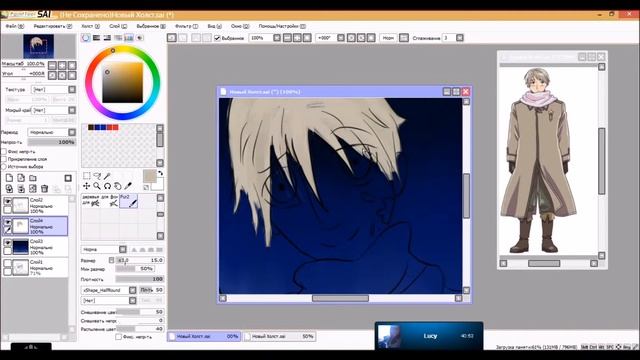
Task: Toggle visibility of layer Слой3
Action: (7, 242)
